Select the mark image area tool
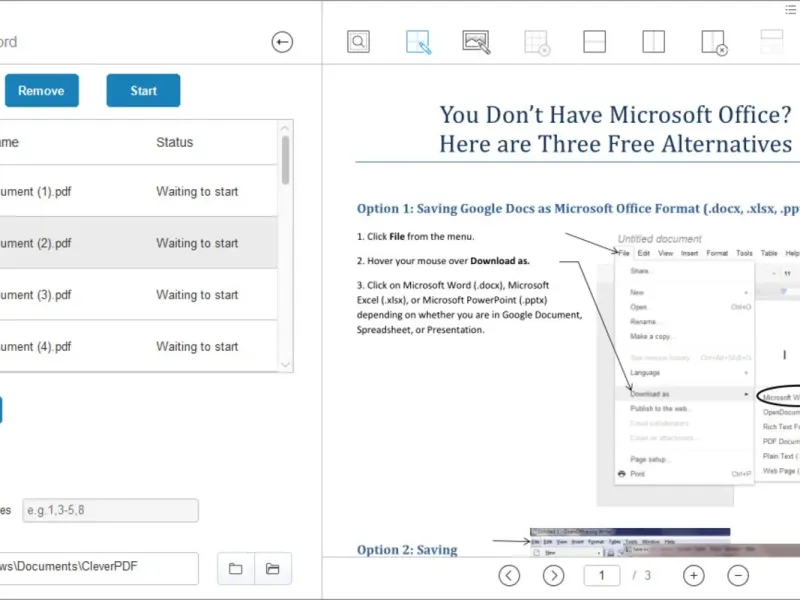Screen dimensions: 800x600 [x=476, y=42]
